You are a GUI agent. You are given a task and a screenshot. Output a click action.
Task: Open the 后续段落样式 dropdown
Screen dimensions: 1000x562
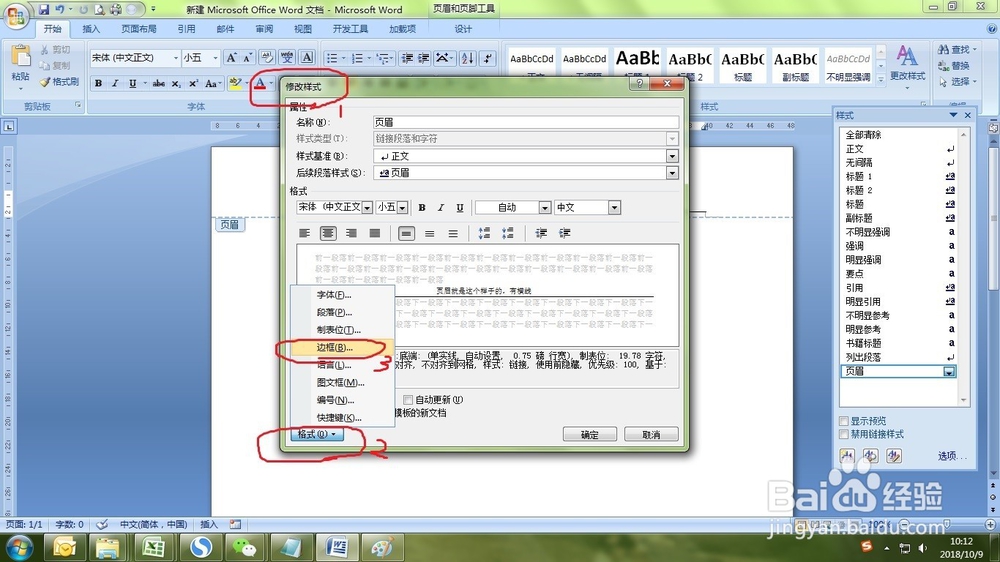[672, 173]
